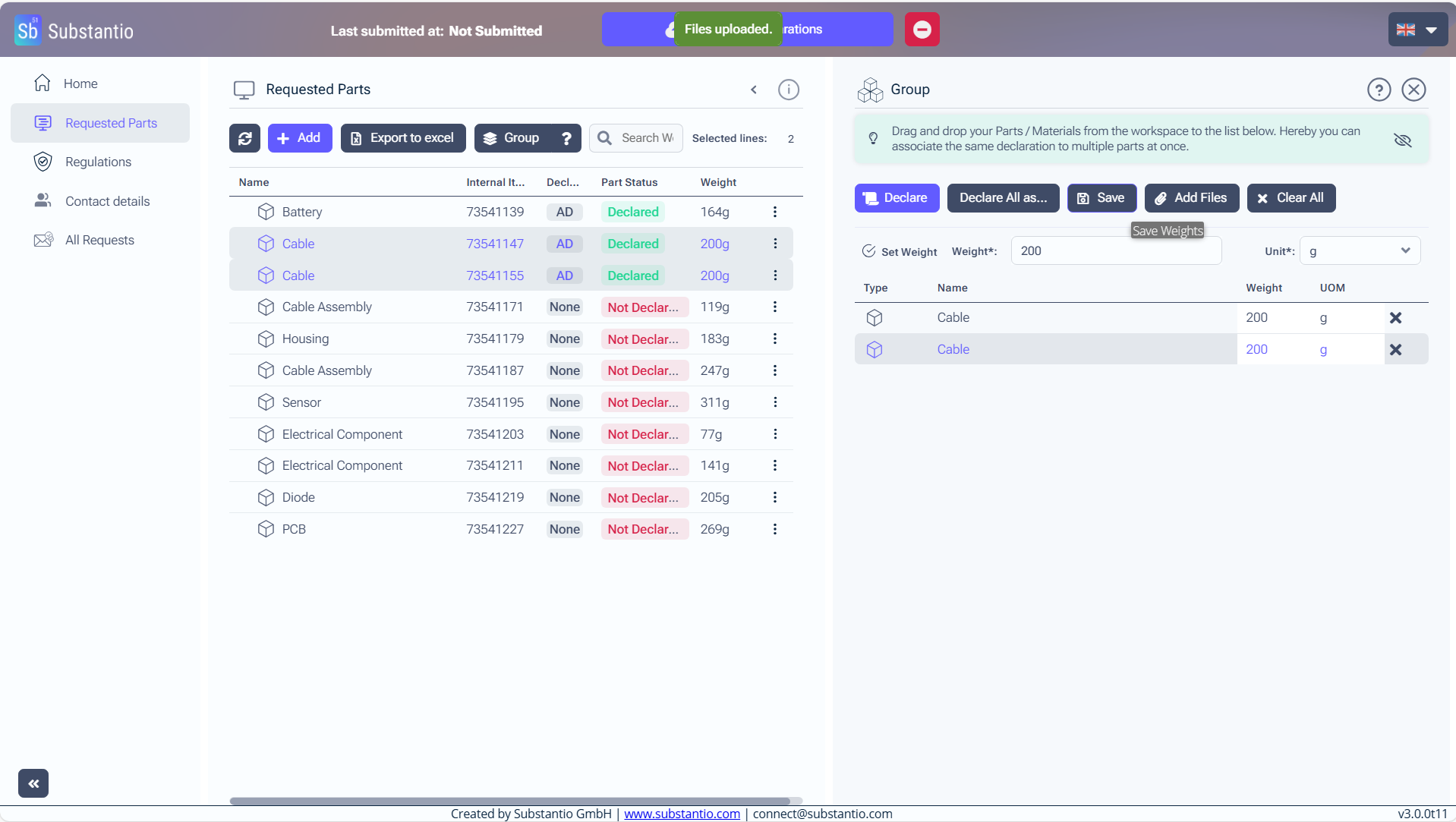Image resolution: width=1456 pixels, height=822 pixels.
Task: Click the Export to excel button
Action: click(403, 138)
